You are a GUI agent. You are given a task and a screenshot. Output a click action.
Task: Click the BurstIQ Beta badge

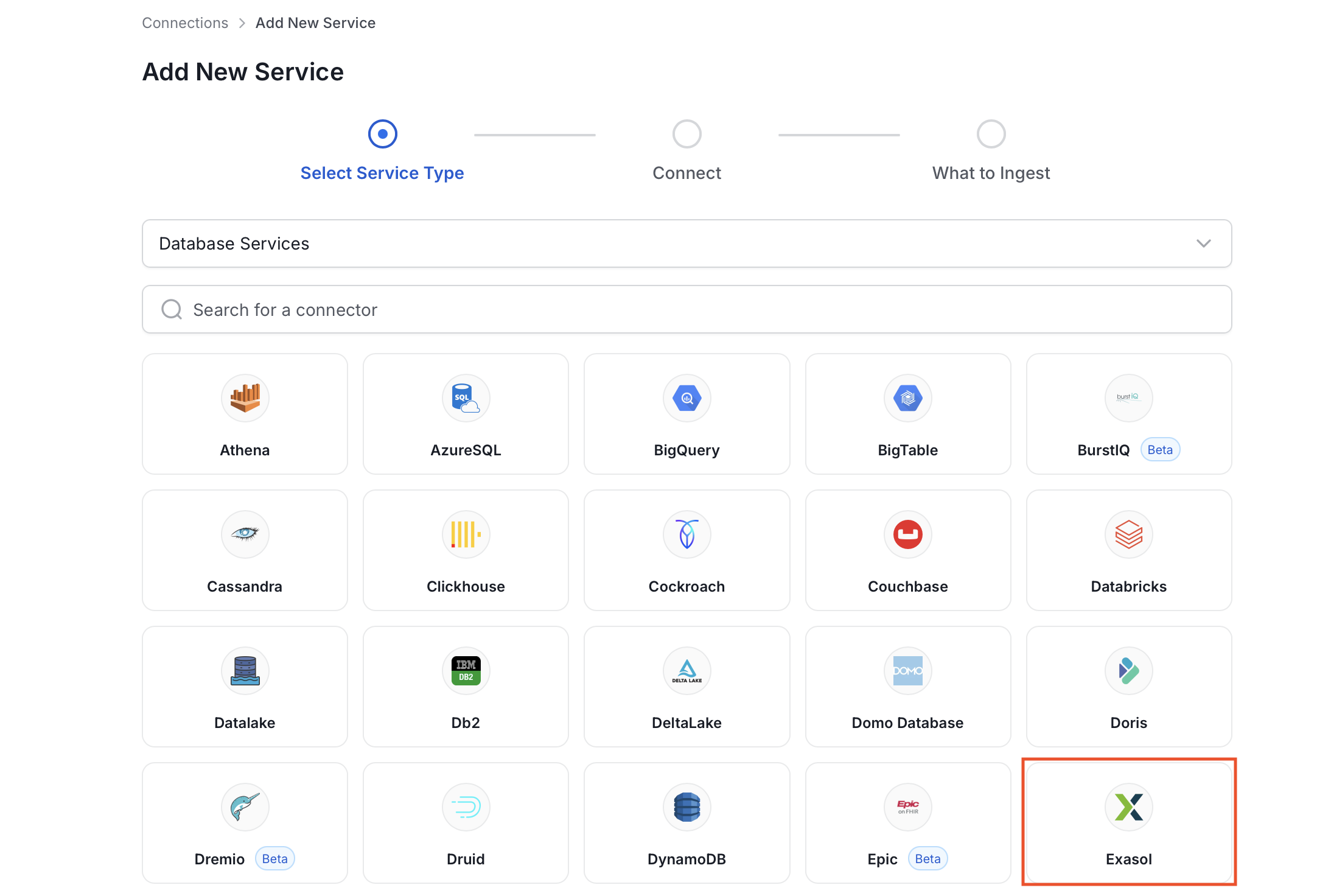coord(1160,450)
